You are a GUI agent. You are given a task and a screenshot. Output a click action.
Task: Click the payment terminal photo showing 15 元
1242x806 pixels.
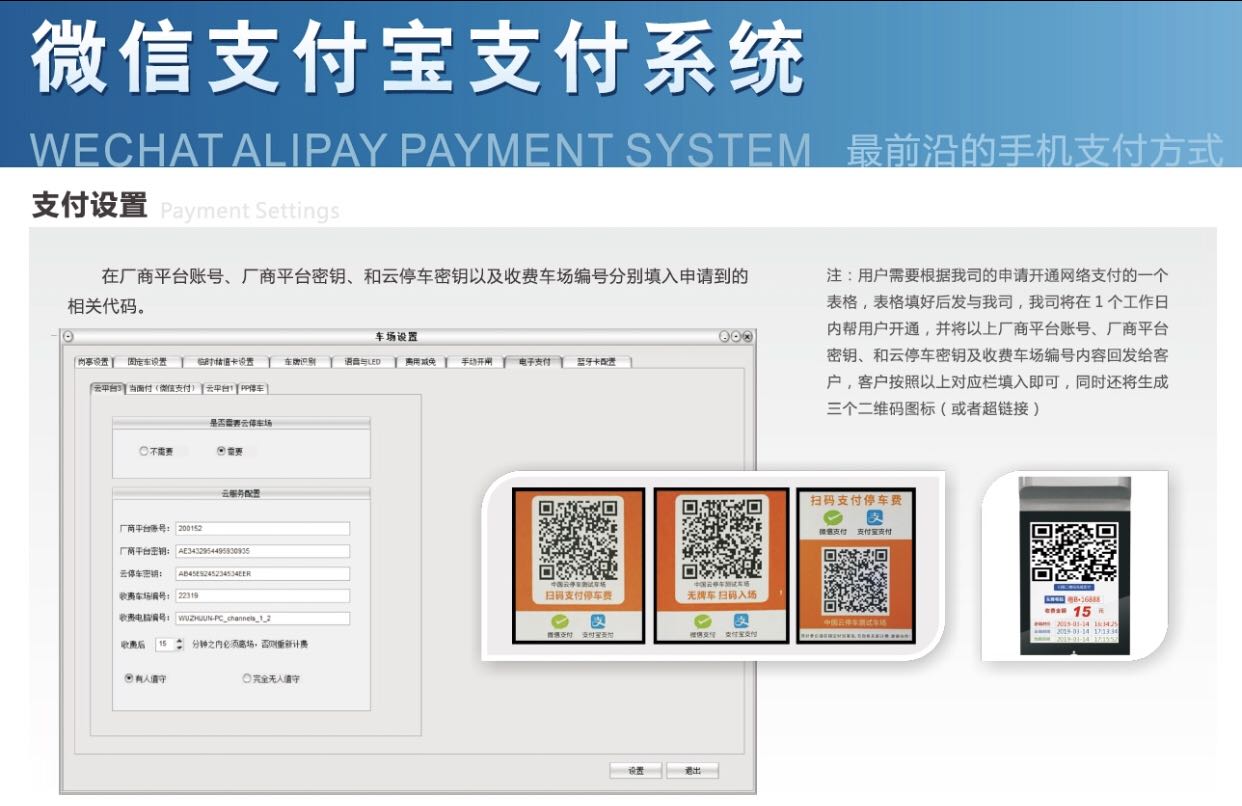tap(1075, 566)
